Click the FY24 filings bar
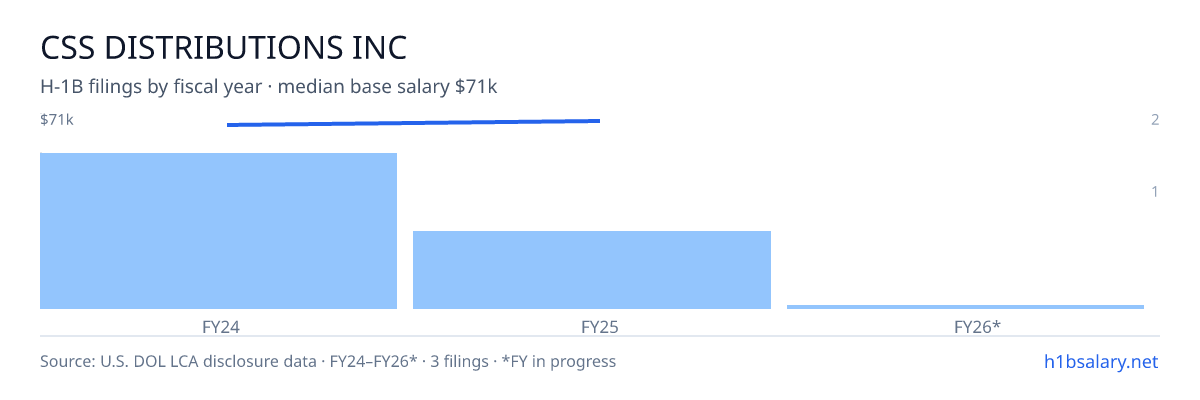The width and height of the screenshot is (1200, 400). [x=218, y=231]
